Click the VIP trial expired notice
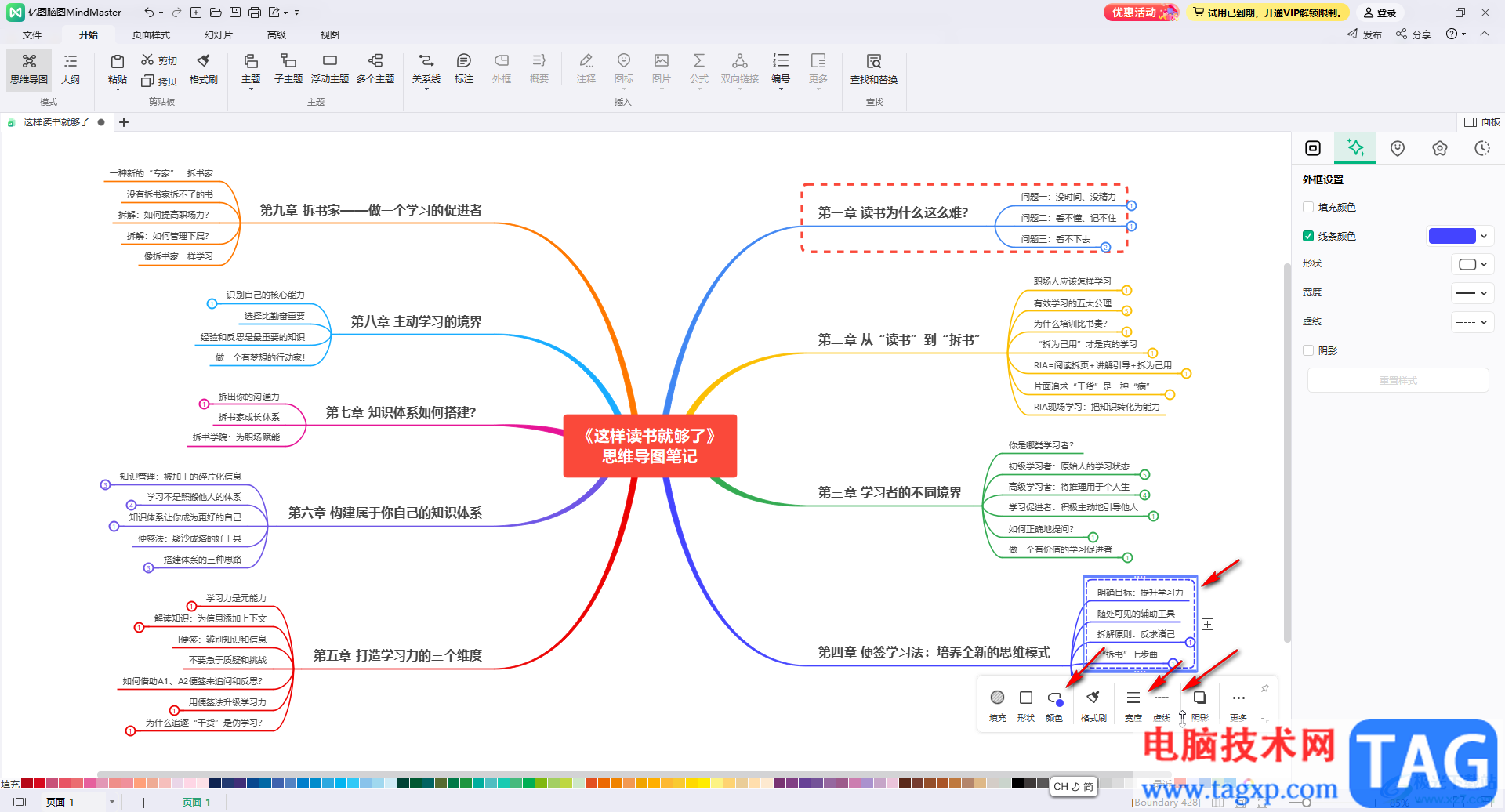 point(1267,13)
